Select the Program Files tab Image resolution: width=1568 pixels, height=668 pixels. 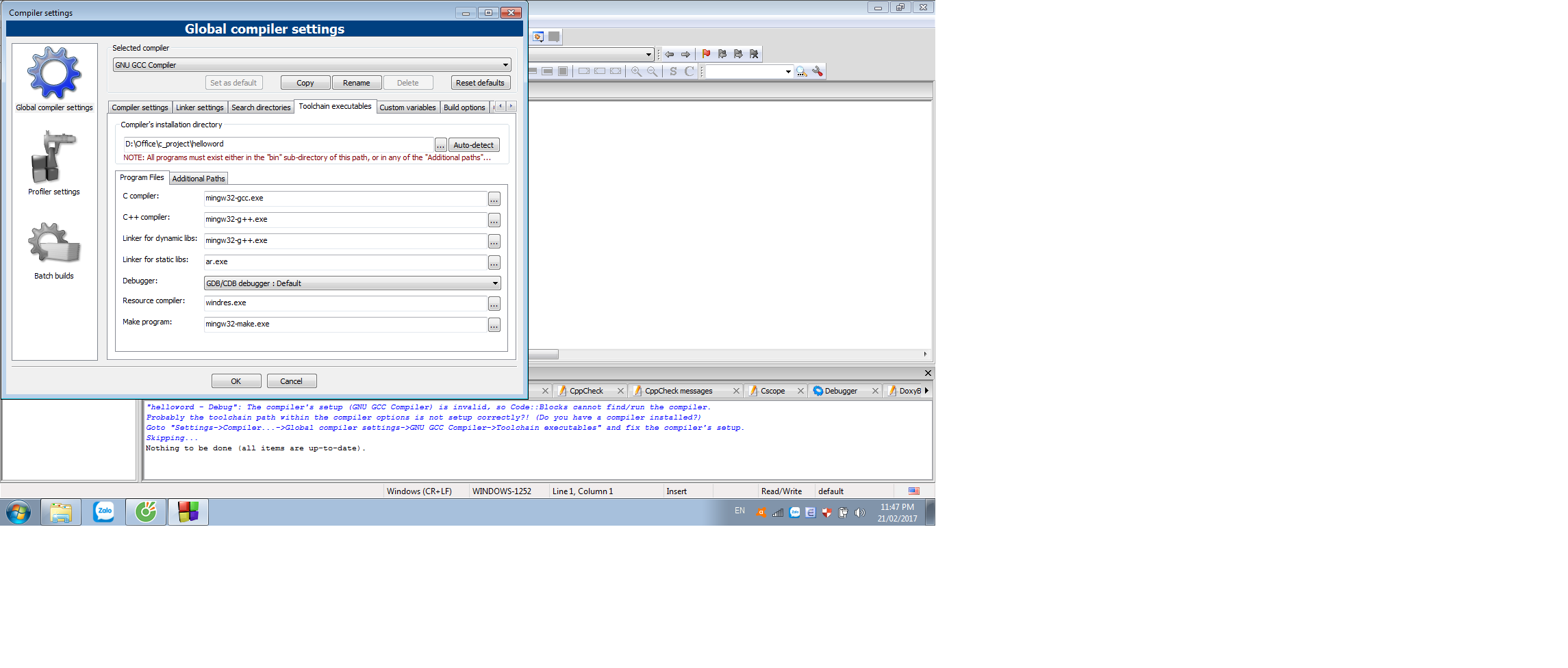[x=142, y=177]
